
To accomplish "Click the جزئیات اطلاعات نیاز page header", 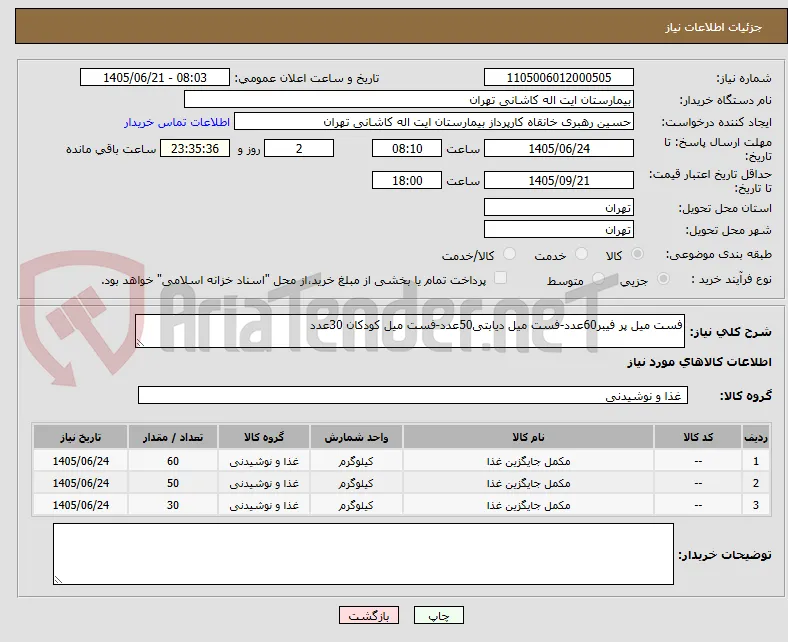I will coord(714,27).
